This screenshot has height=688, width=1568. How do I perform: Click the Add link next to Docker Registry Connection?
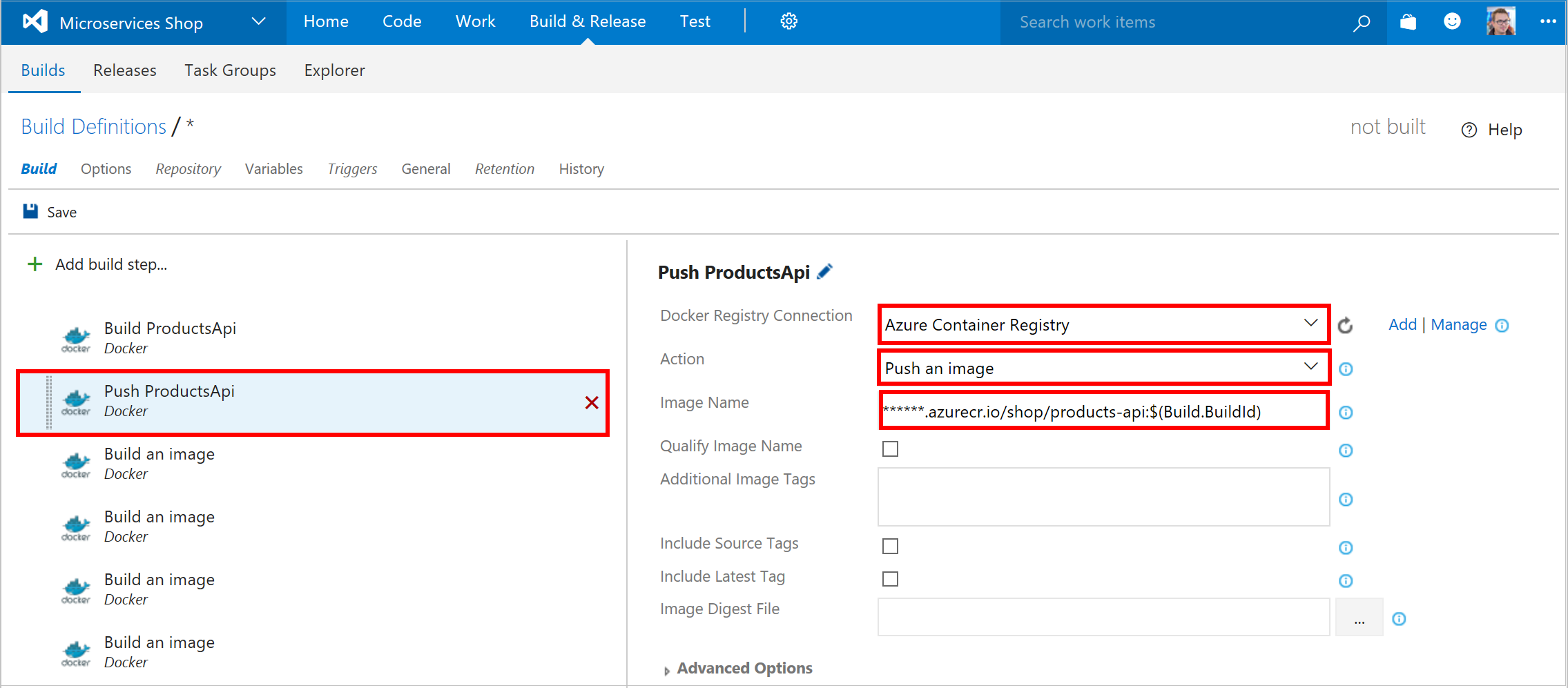pyautogui.click(x=1402, y=324)
